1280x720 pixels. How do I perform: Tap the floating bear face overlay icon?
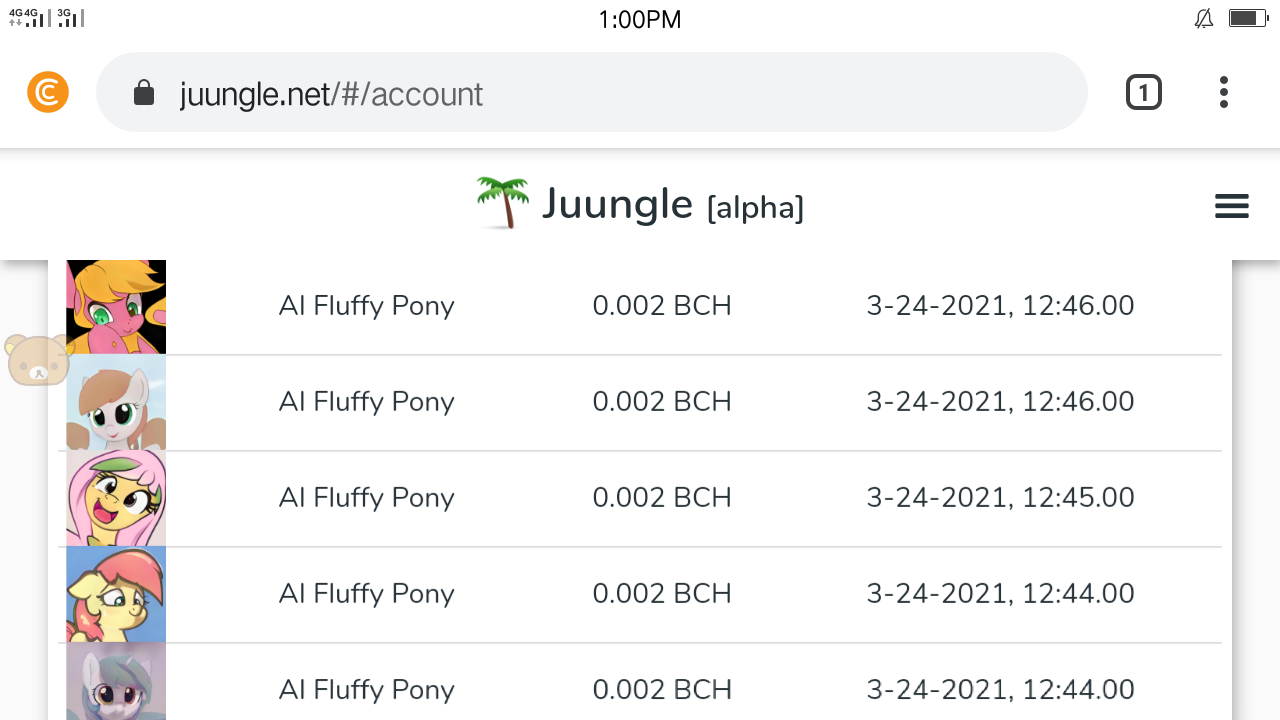point(37,361)
